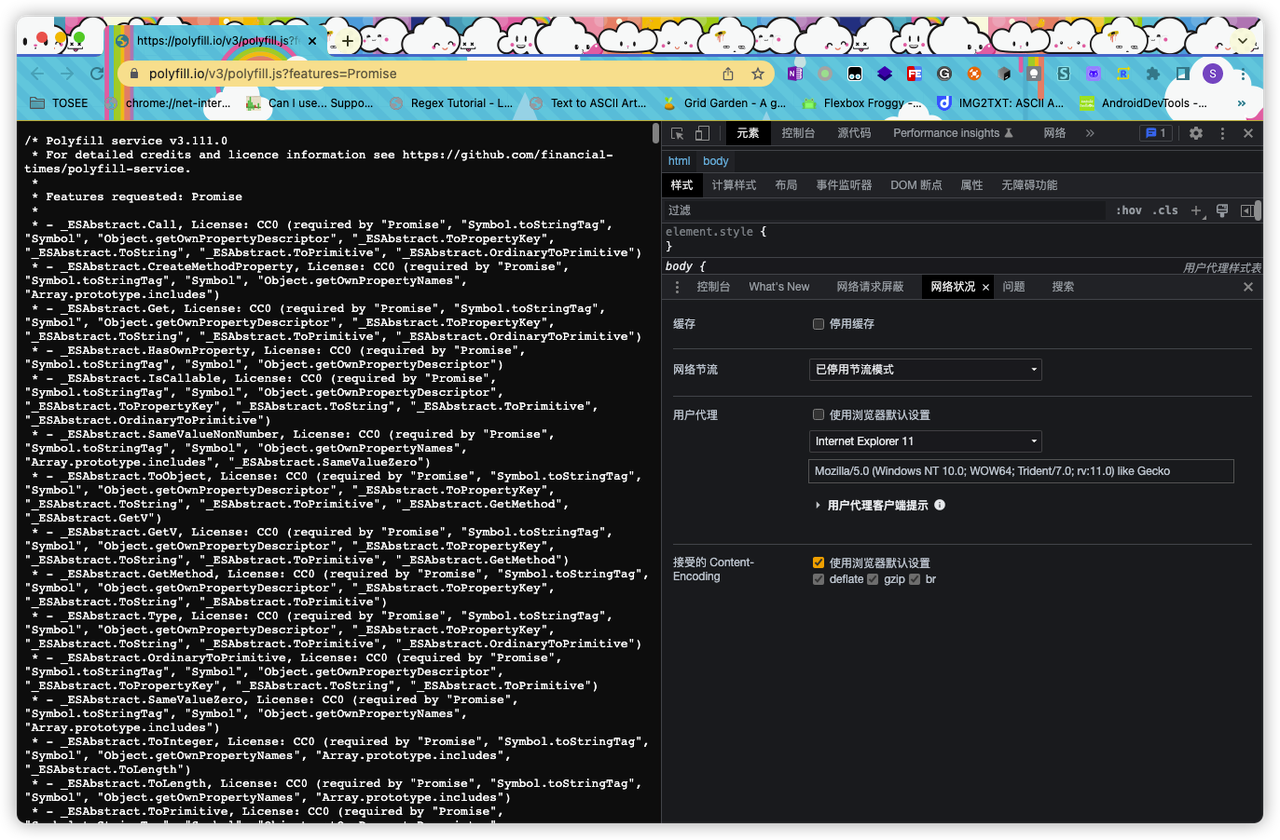The image size is (1280, 840).
Task: Select the inspect element cursor icon in DevTools
Action: 676,132
